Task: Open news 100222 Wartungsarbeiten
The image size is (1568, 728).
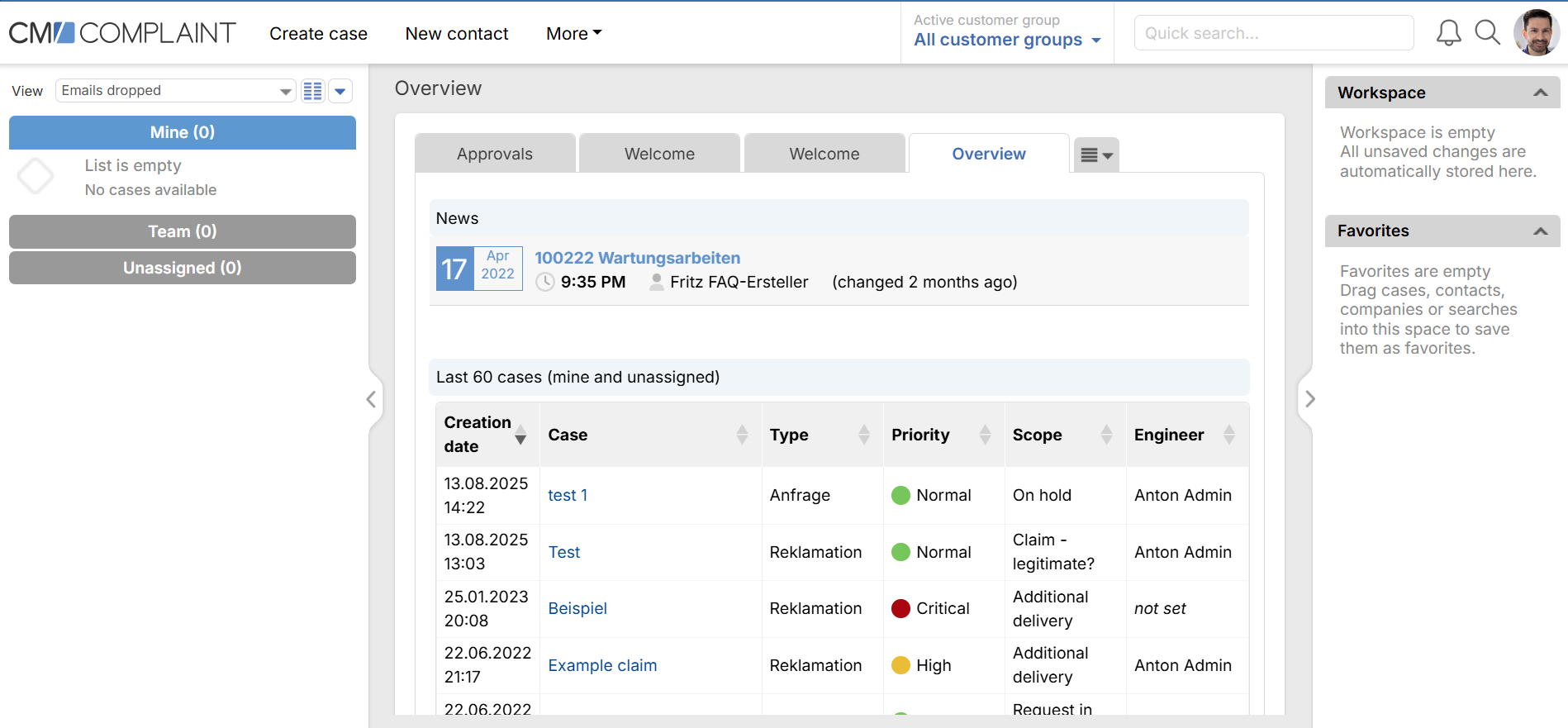Action: pyautogui.click(x=637, y=258)
